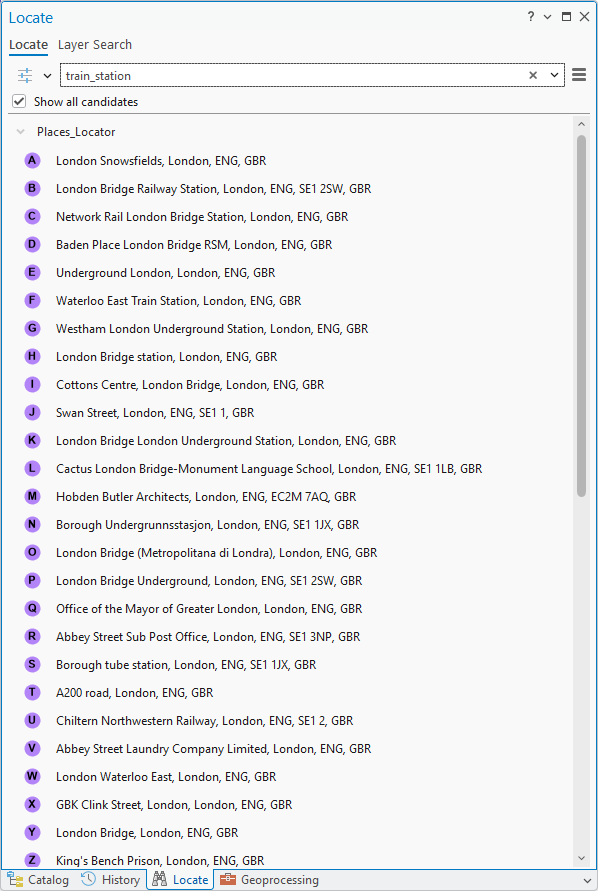Click marker O for Metropolitana di Londra
Screen dimensions: 598x891
point(32,552)
